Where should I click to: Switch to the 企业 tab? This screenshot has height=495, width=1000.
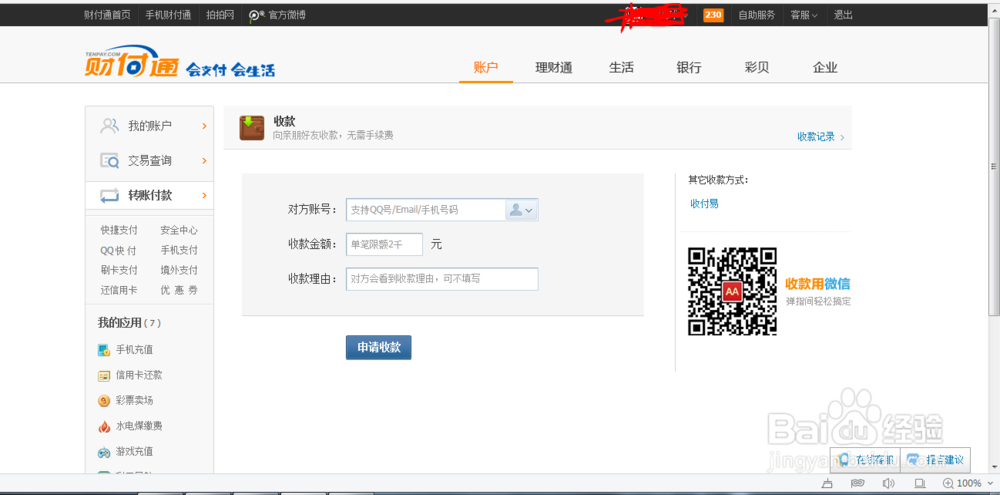click(825, 68)
